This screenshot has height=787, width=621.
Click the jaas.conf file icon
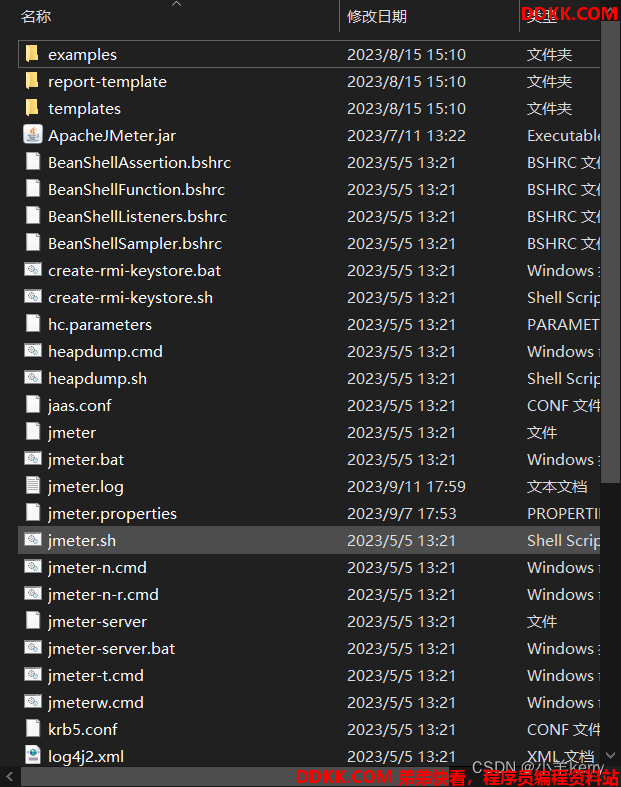click(x=33, y=405)
